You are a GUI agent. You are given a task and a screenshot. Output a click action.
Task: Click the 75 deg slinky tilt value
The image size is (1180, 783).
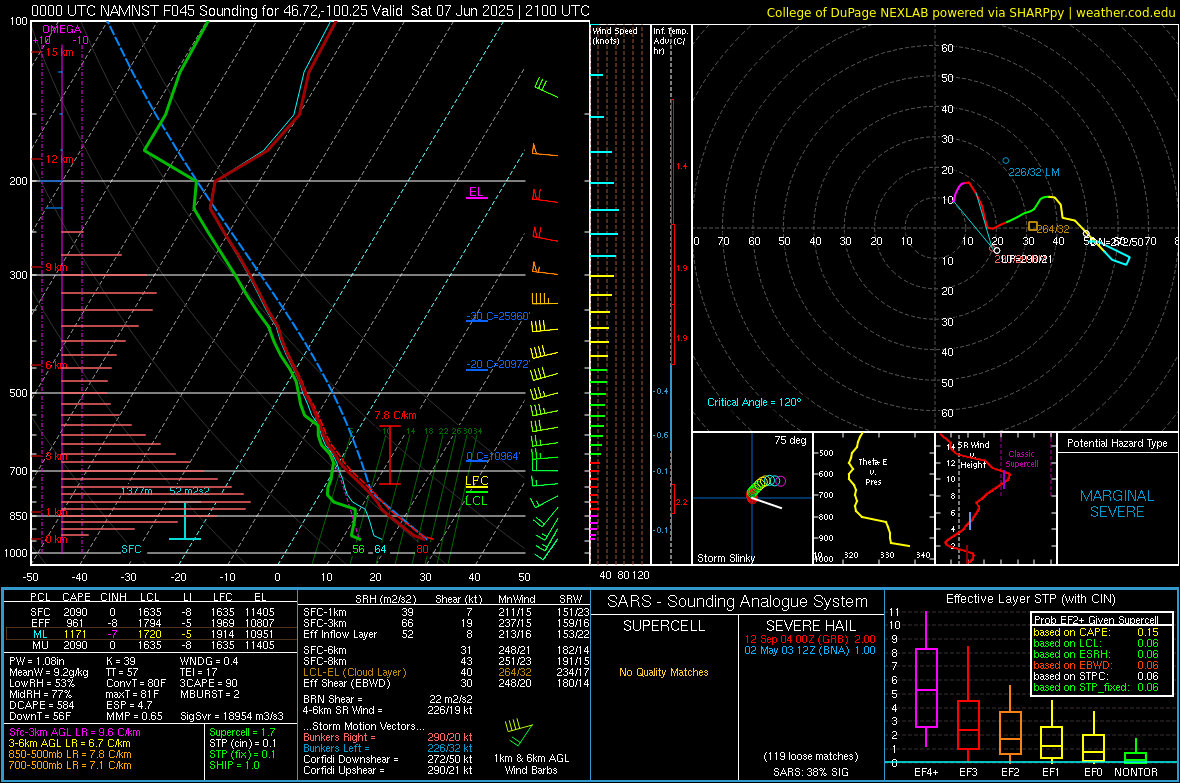pyautogui.click(x=790, y=440)
